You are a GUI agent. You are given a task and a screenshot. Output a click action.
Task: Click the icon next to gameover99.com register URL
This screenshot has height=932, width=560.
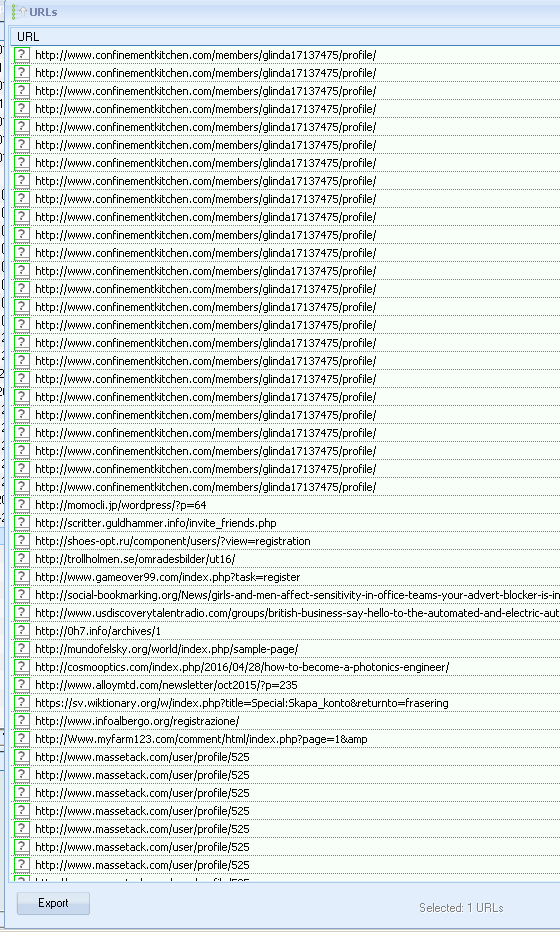[22, 577]
